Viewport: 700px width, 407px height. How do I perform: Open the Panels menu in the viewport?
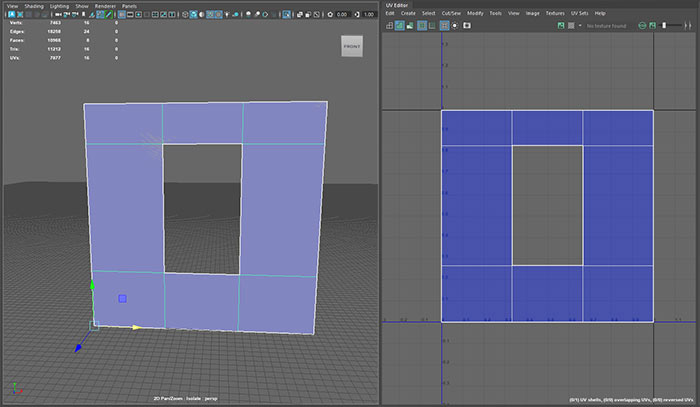pyautogui.click(x=129, y=5)
